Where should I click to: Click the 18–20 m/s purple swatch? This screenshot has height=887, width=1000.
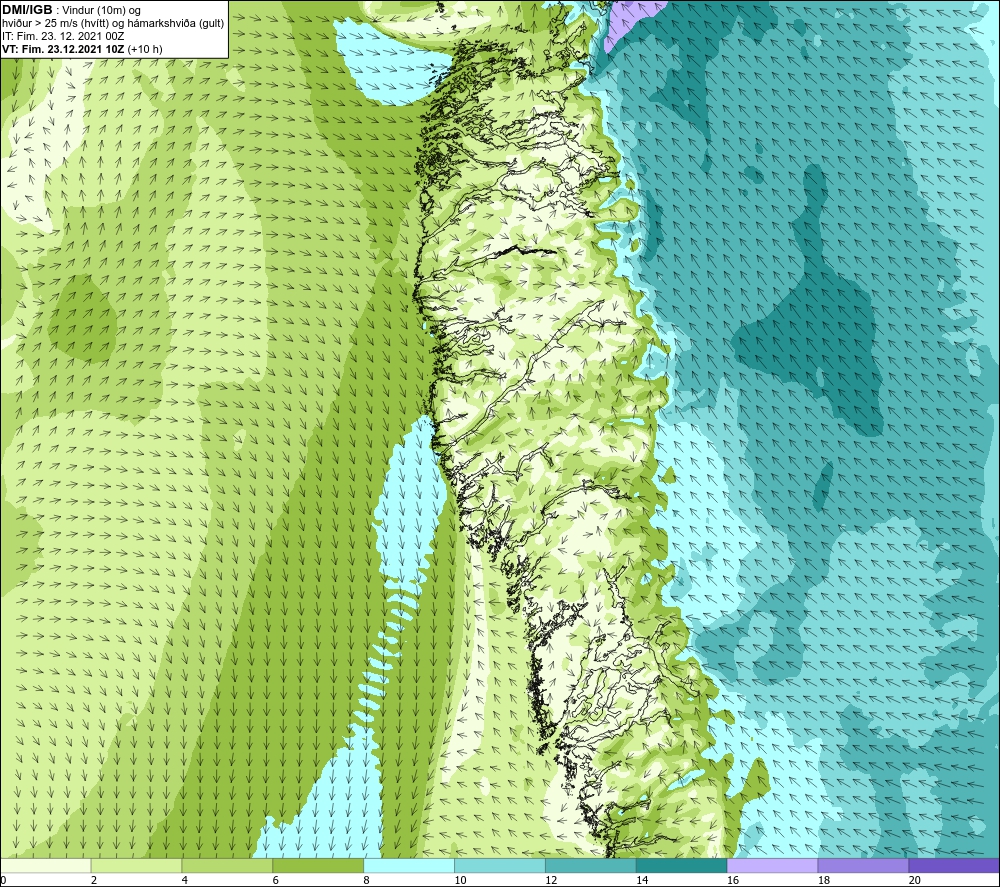pyautogui.click(x=864, y=865)
